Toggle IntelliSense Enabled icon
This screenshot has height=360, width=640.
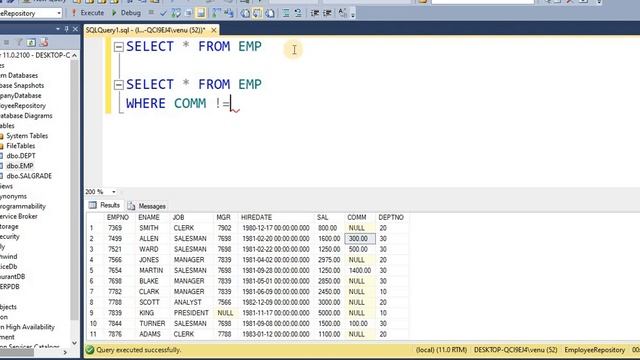201,13
